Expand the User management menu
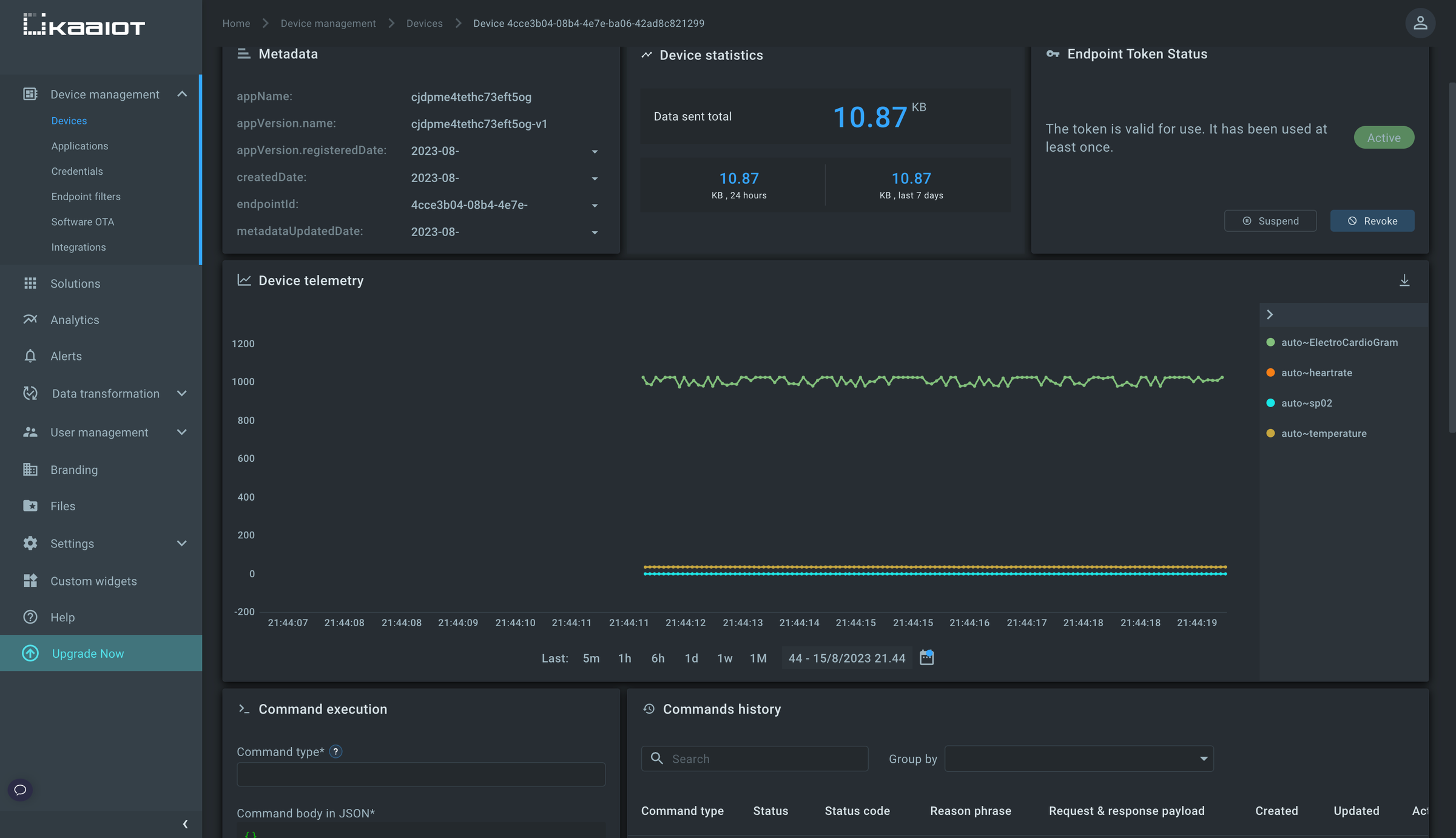 [x=182, y=432]
